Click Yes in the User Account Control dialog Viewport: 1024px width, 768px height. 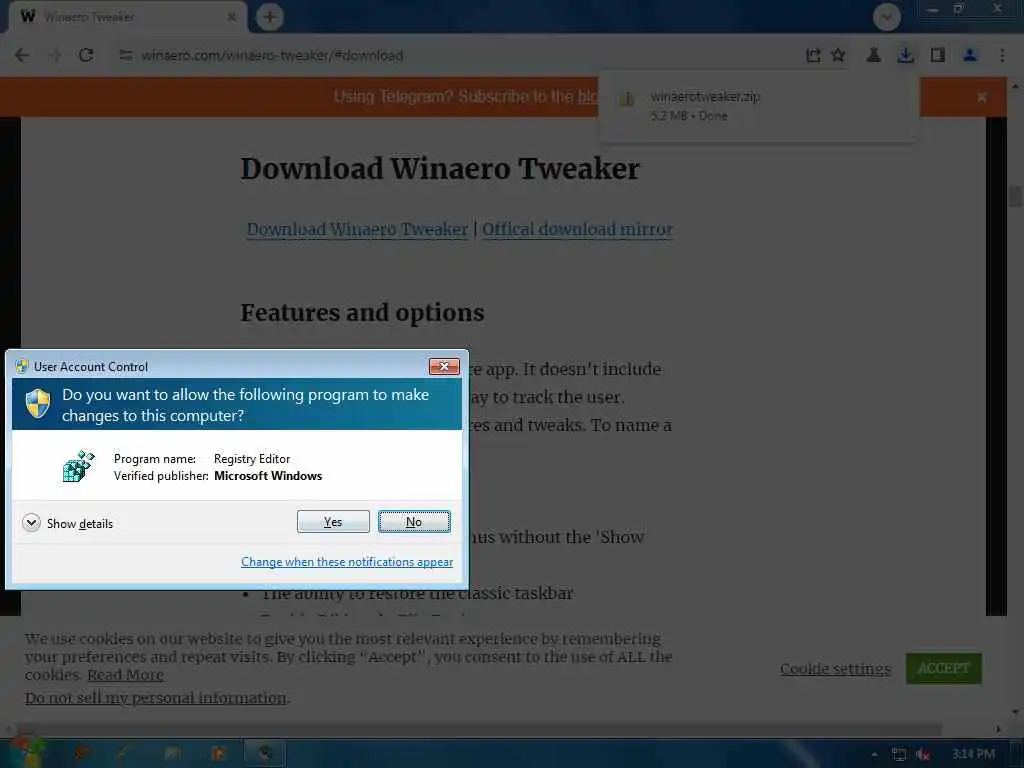coord(333,522)
